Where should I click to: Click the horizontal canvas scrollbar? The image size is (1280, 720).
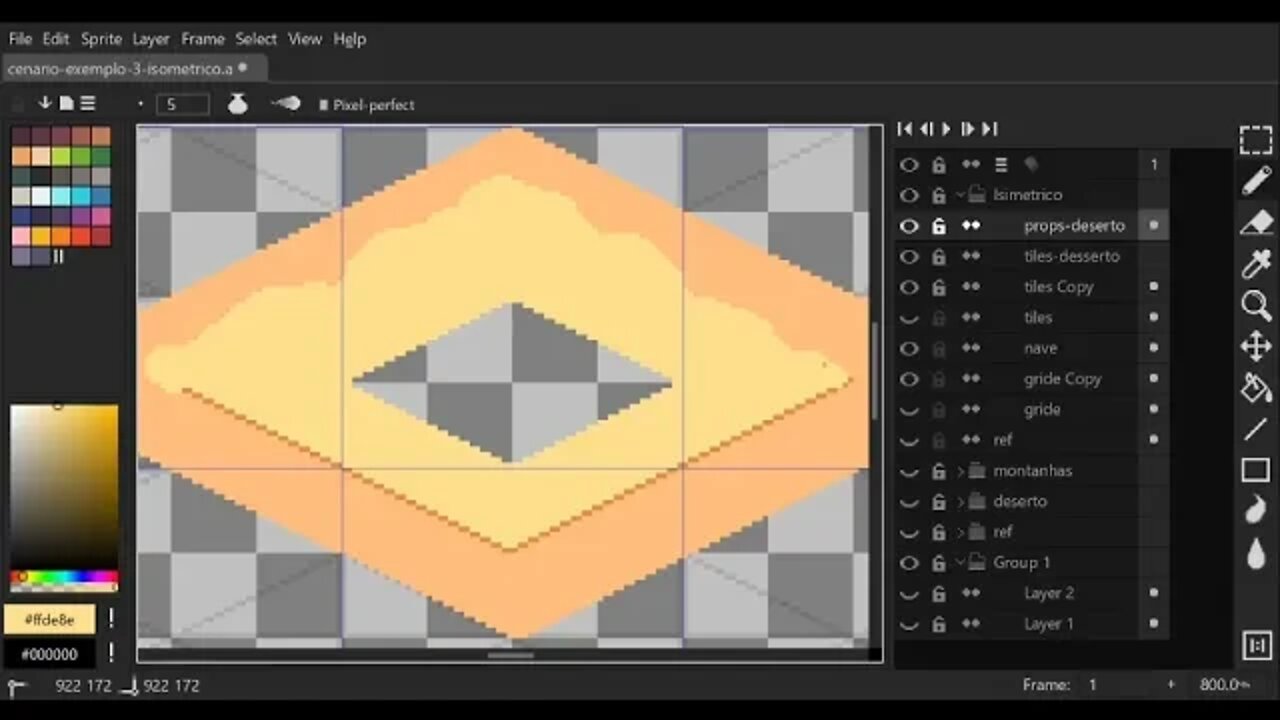(510, 656)
